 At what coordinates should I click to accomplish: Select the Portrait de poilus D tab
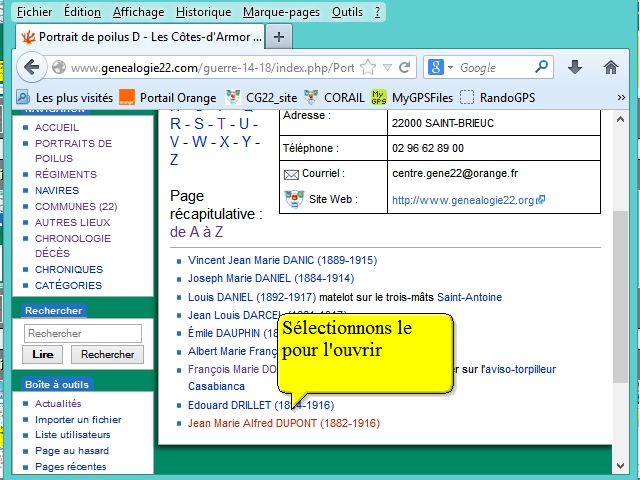tap(141, 37)
